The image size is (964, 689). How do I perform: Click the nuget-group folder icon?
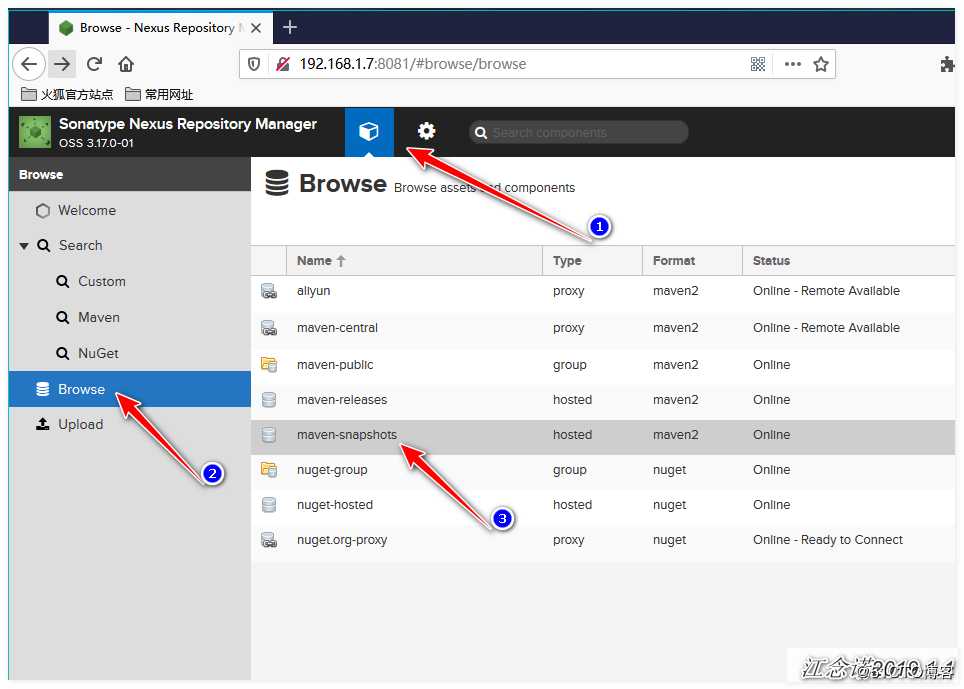coord(269,470)
